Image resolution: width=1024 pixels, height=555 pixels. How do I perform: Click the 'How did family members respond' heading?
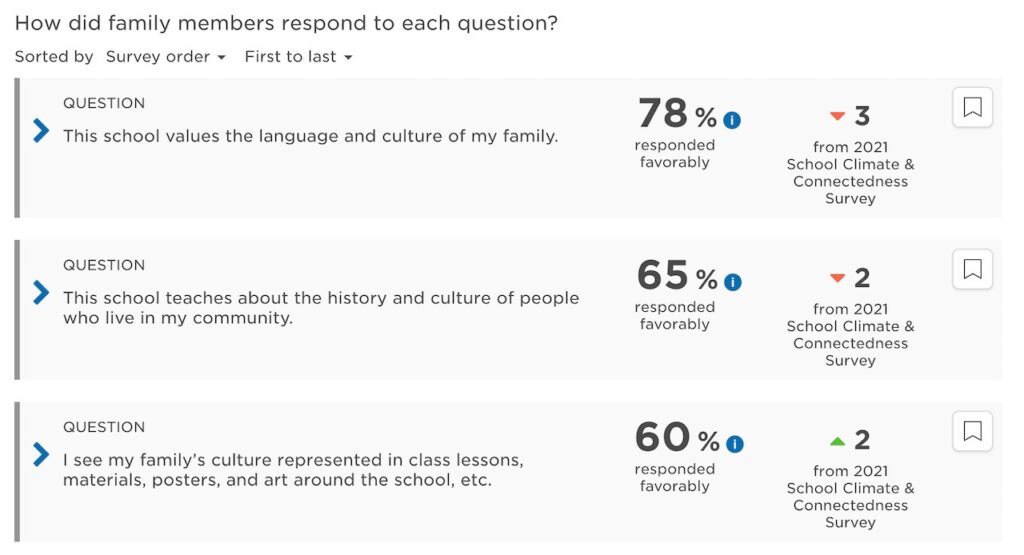click(x=286, y=23)
